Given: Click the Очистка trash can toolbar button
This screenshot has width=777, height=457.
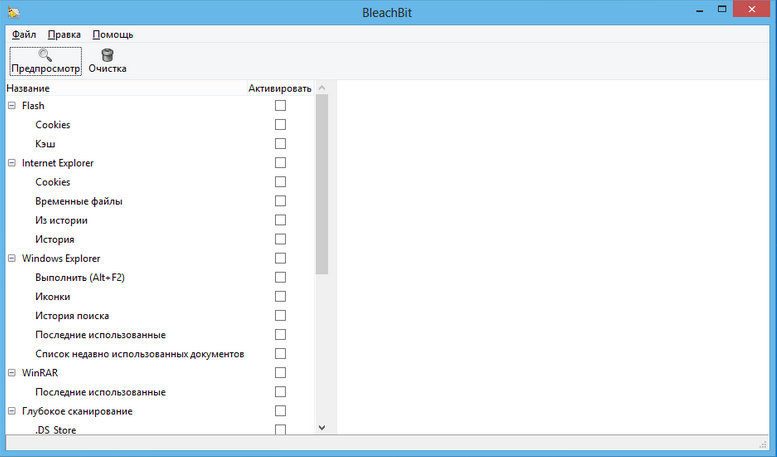Looking at the screenshot, I should (107, 61).
